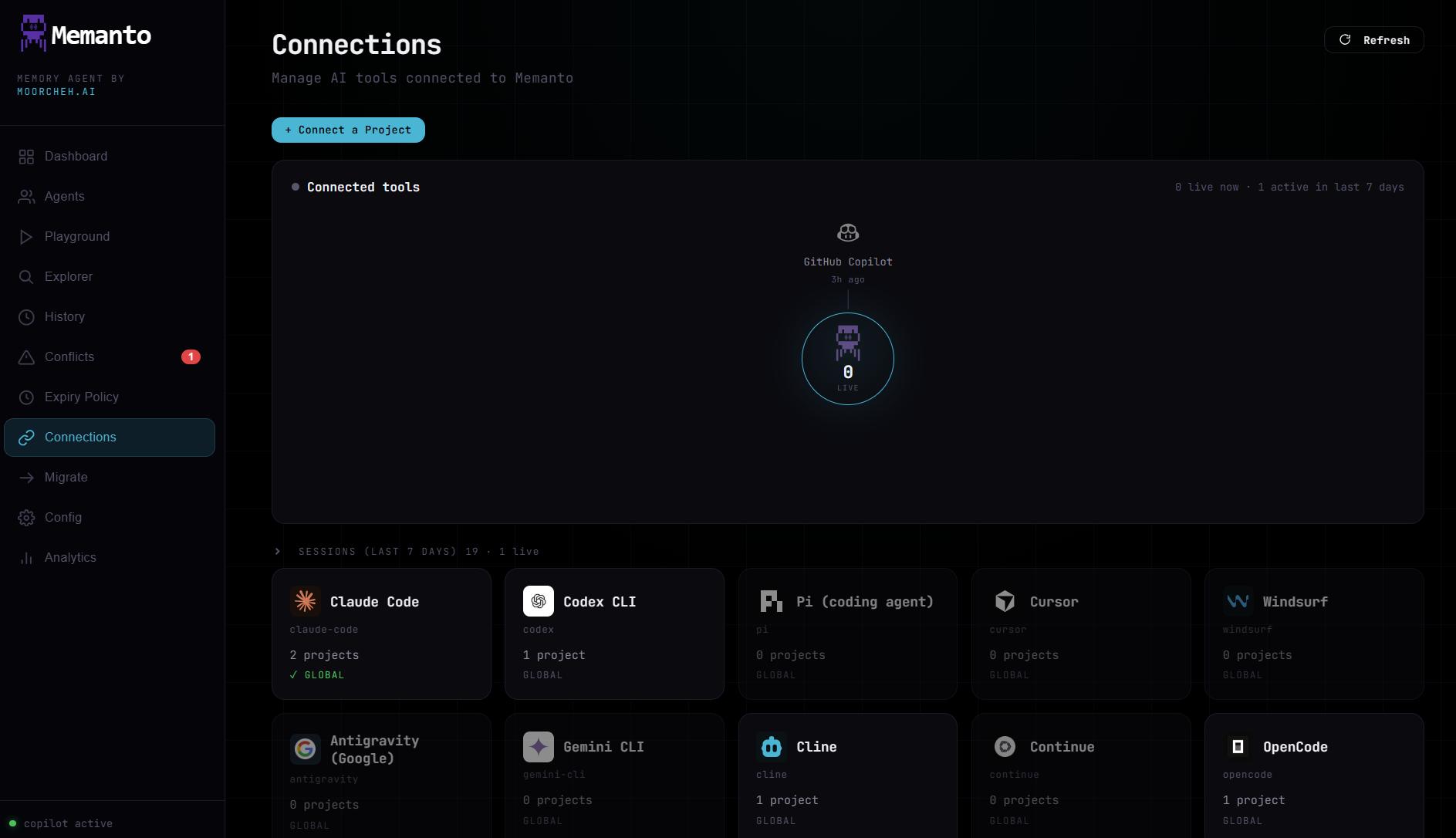Screen dimensions: 1456x838
Task: Click the Antigravity Google logo icon
Action: [x=306, y=748]
